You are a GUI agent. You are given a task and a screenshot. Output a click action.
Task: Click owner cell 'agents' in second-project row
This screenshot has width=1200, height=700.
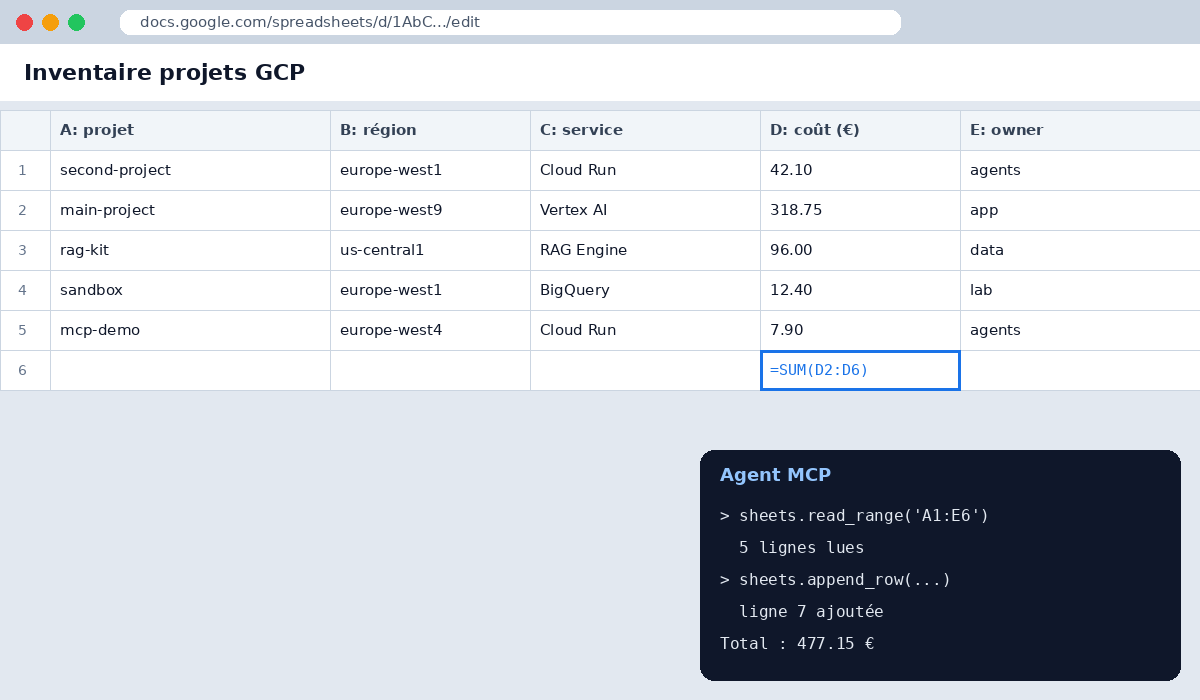pyautogui.click(x=1080, y=170)
